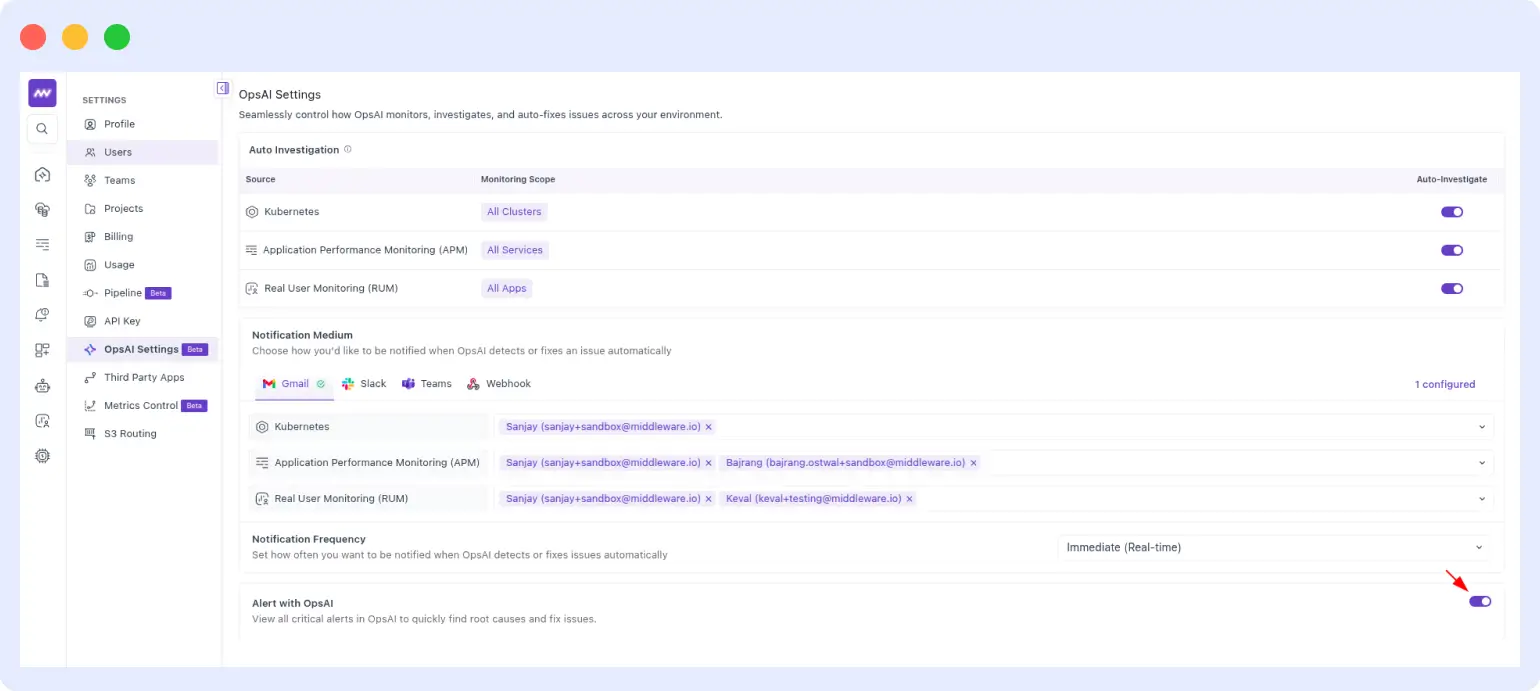
Task: Open the home icon in left rail
Action: pyautogui.click(x=42, y=174)
